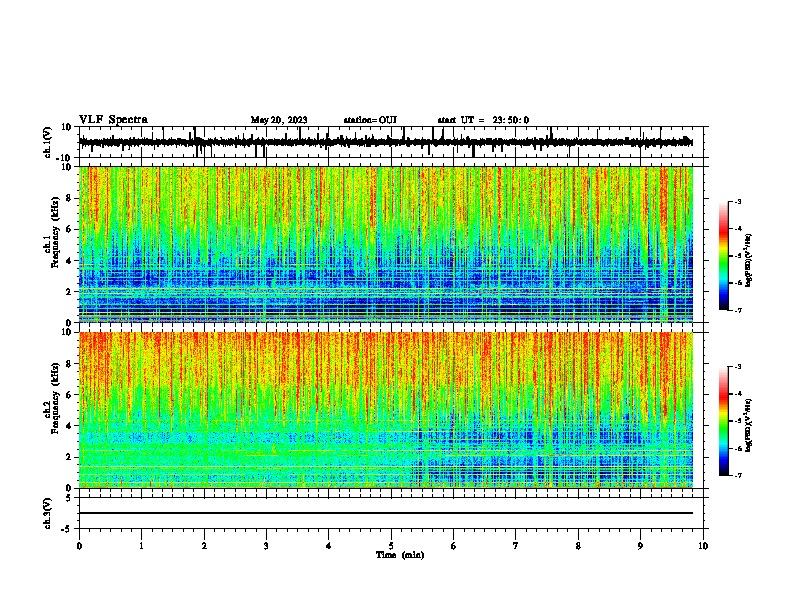
Task: Click the "station=OUI" header label
Action: pos(370,120)
